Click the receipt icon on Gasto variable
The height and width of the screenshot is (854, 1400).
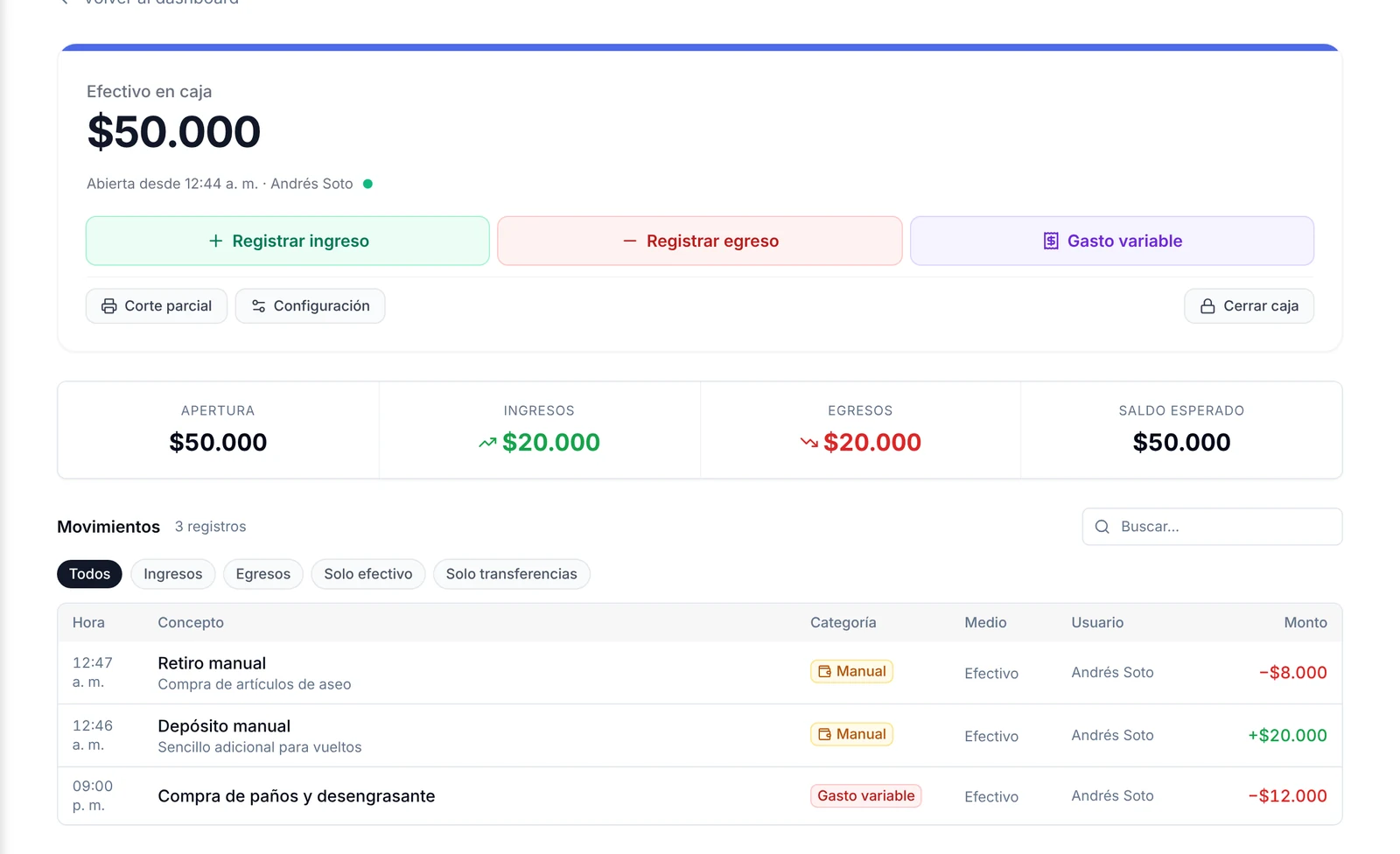[x=1051, y=241]
